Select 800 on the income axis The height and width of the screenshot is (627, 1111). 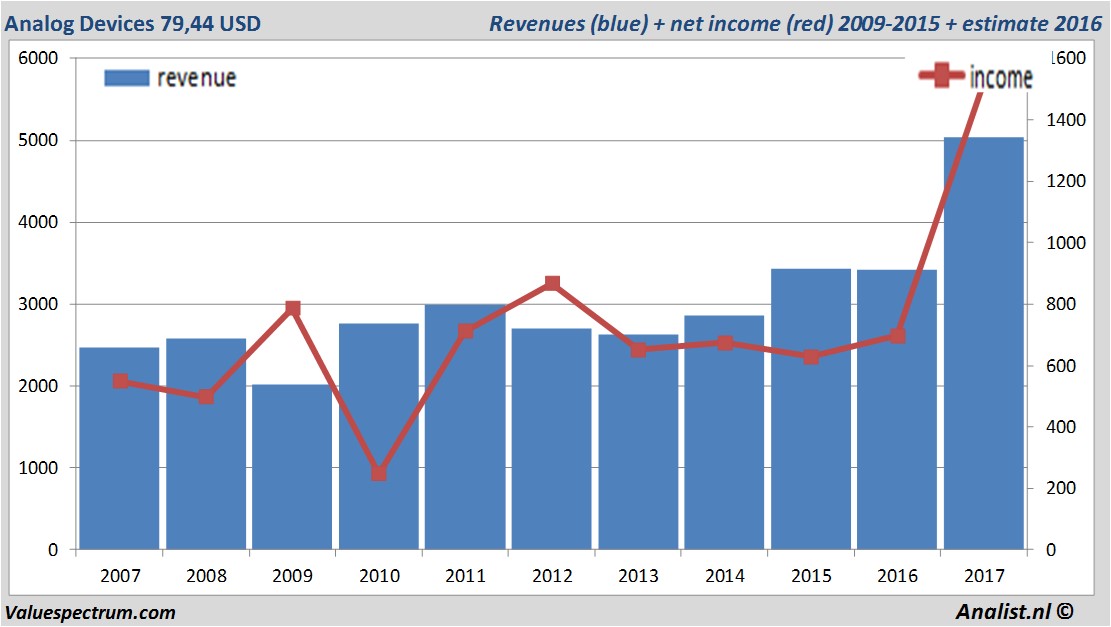(1061, 304)
